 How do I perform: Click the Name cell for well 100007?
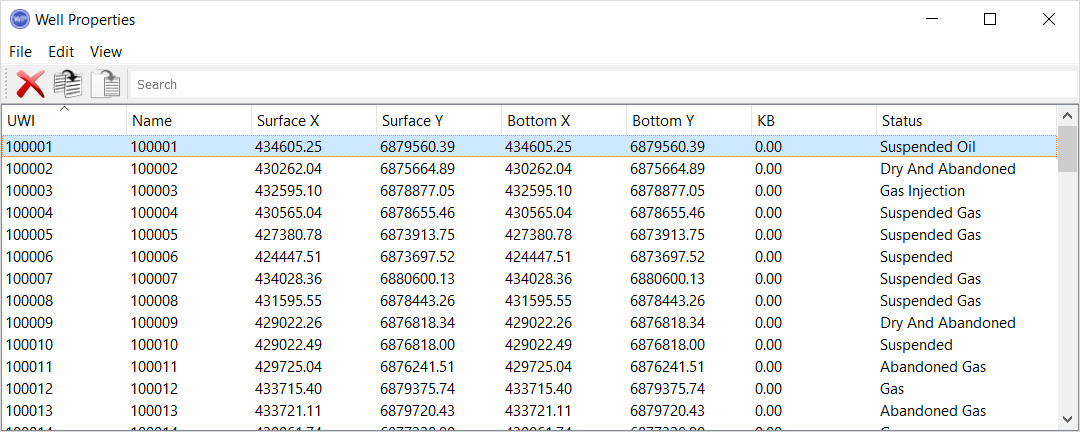154,279
